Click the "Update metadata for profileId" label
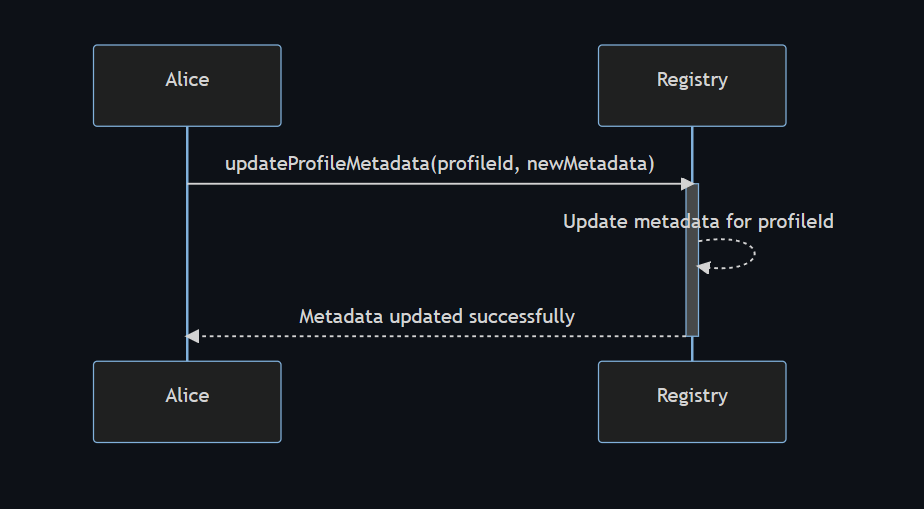 click(x=698, y=221)
